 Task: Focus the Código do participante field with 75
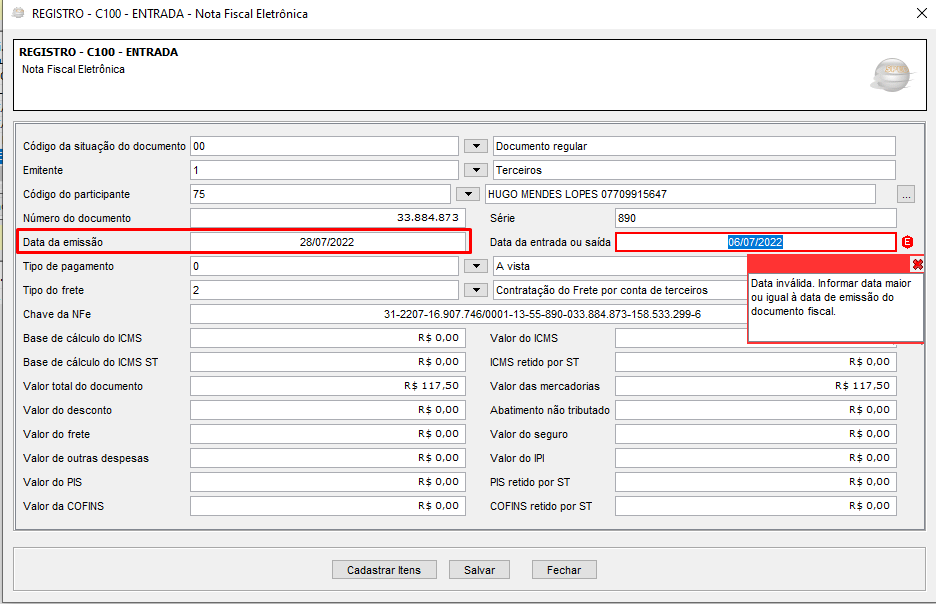pos(321,194)
